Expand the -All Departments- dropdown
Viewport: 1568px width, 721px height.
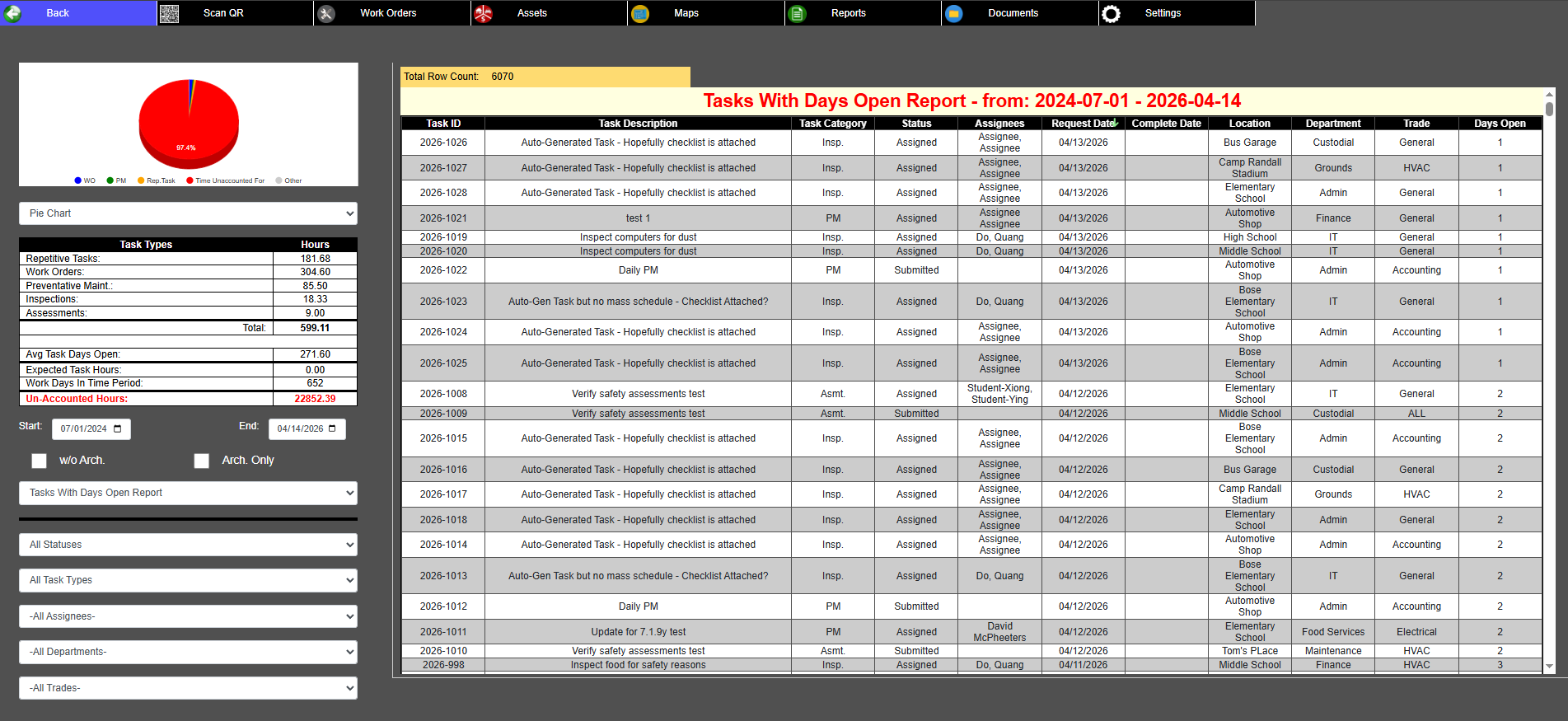coord(188,652)
